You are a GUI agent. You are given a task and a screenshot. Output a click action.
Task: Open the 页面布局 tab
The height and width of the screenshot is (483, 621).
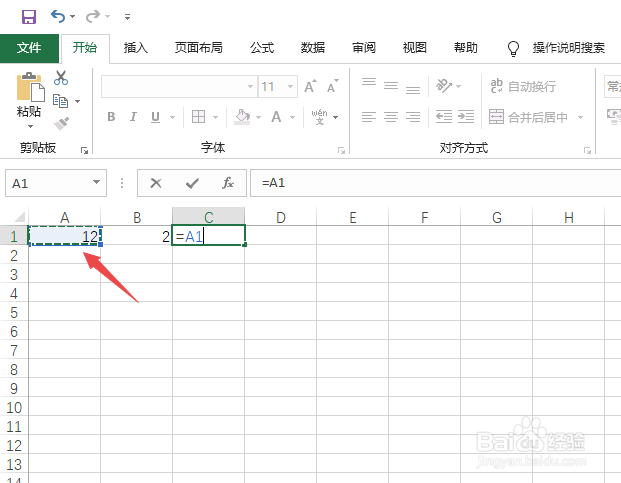pos(199,48)
